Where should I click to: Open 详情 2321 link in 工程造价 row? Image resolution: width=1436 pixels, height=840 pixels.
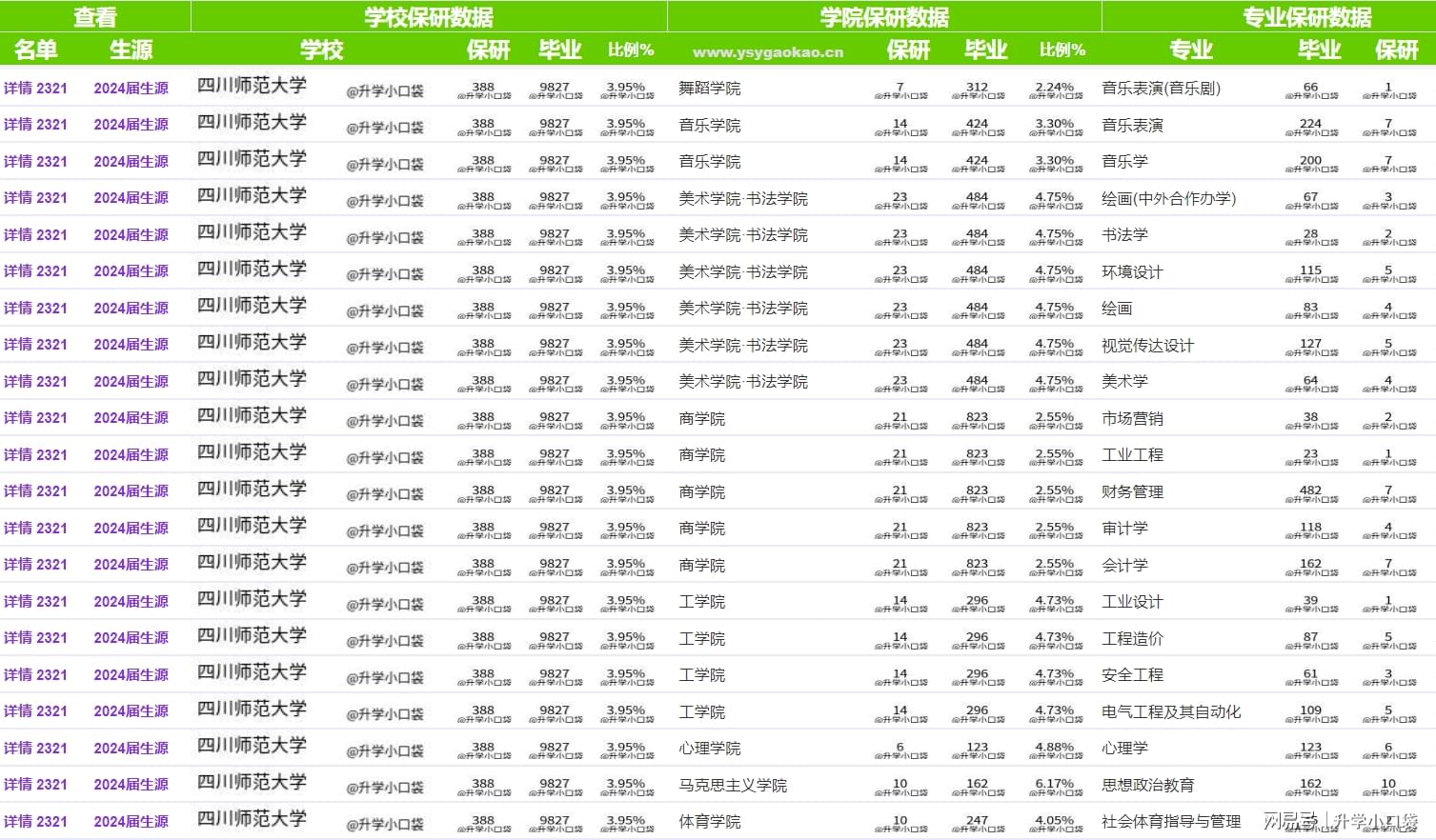tap(35, 638)
